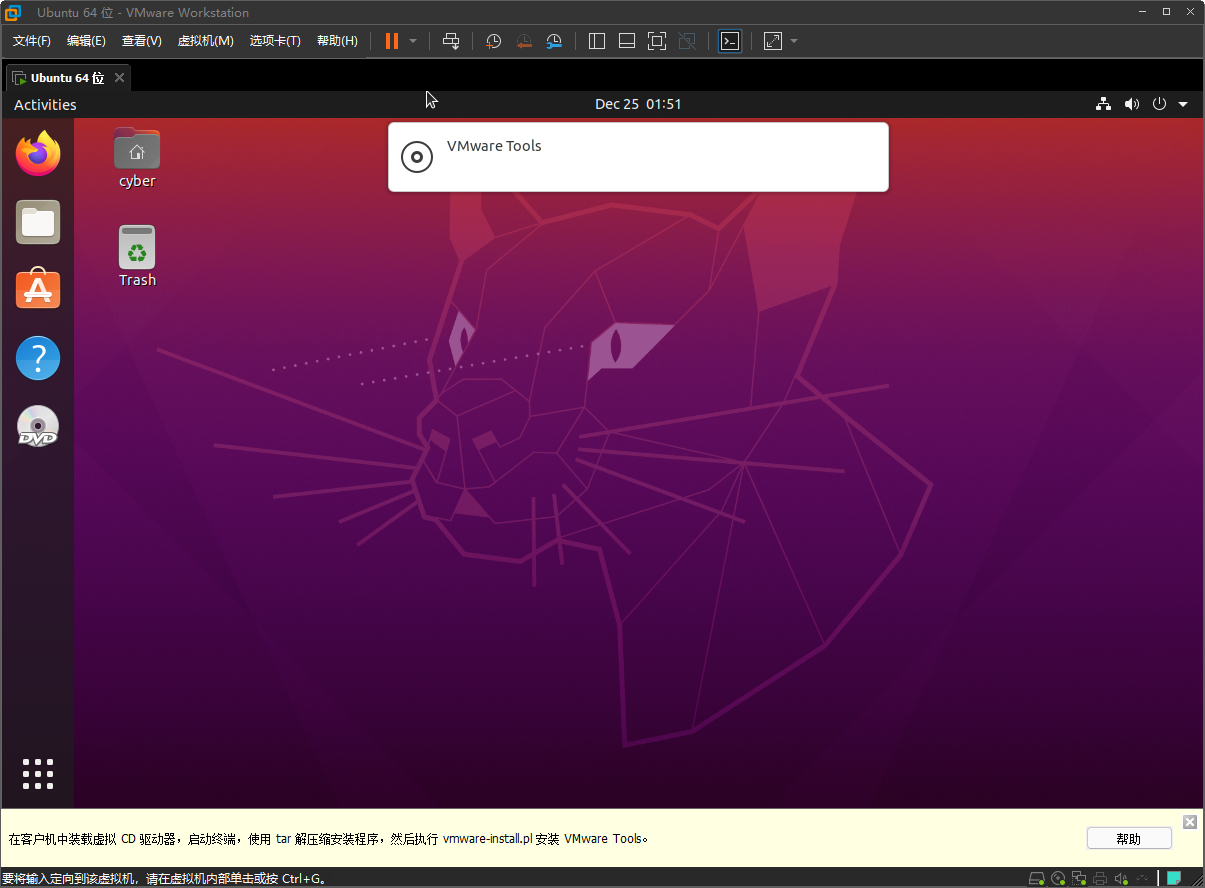This screenshot has width=1205, height=888.
Task: Open the 选项卡(T) menu
Action: point(275,41)
